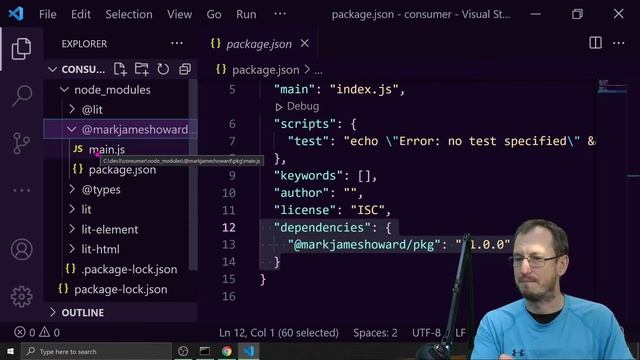Collapse the @markjameshoward folder
The height and width of the screenshot is (360, 640).
[x=71, y=129]
